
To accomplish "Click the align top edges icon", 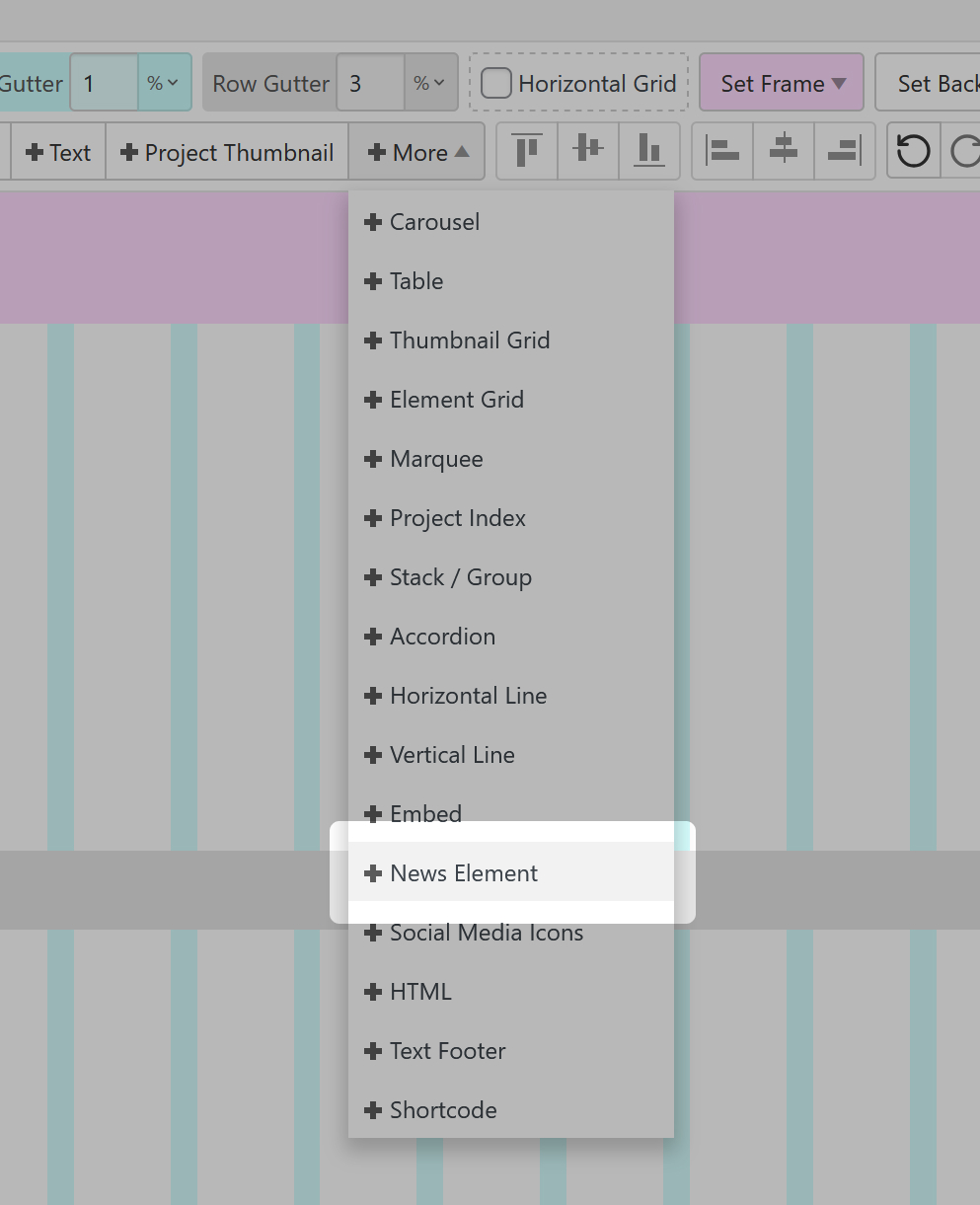I will coord(527,151).
